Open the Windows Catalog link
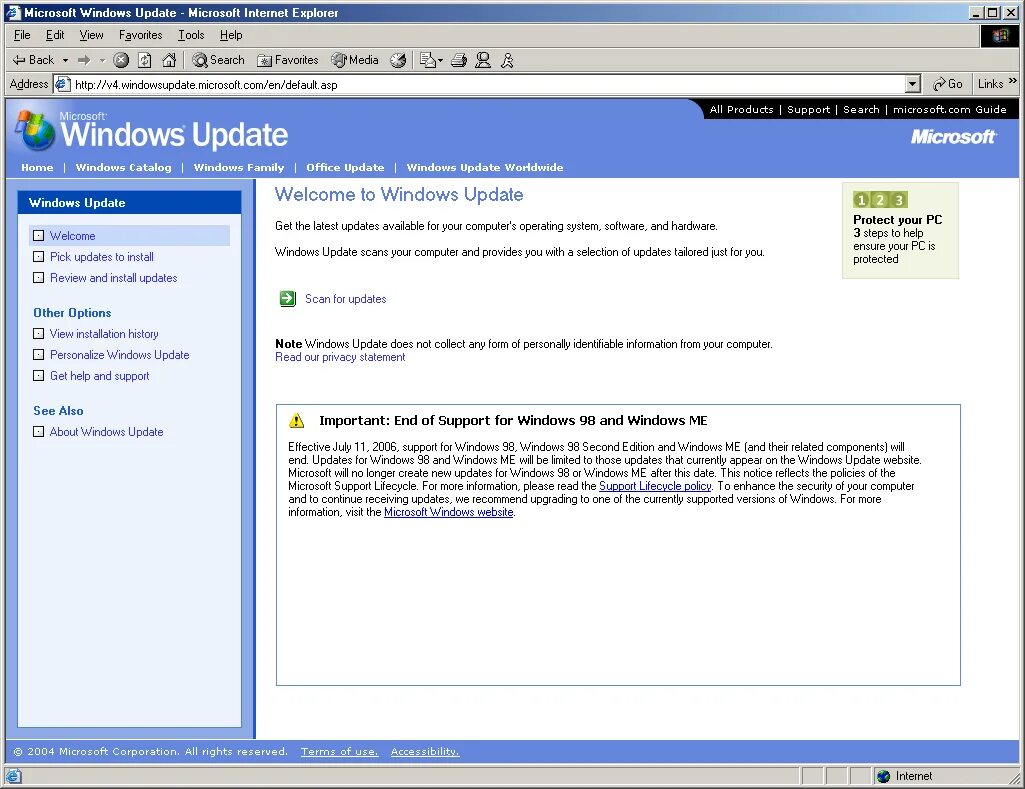1025x789 pixels. [x=124, y=167]
